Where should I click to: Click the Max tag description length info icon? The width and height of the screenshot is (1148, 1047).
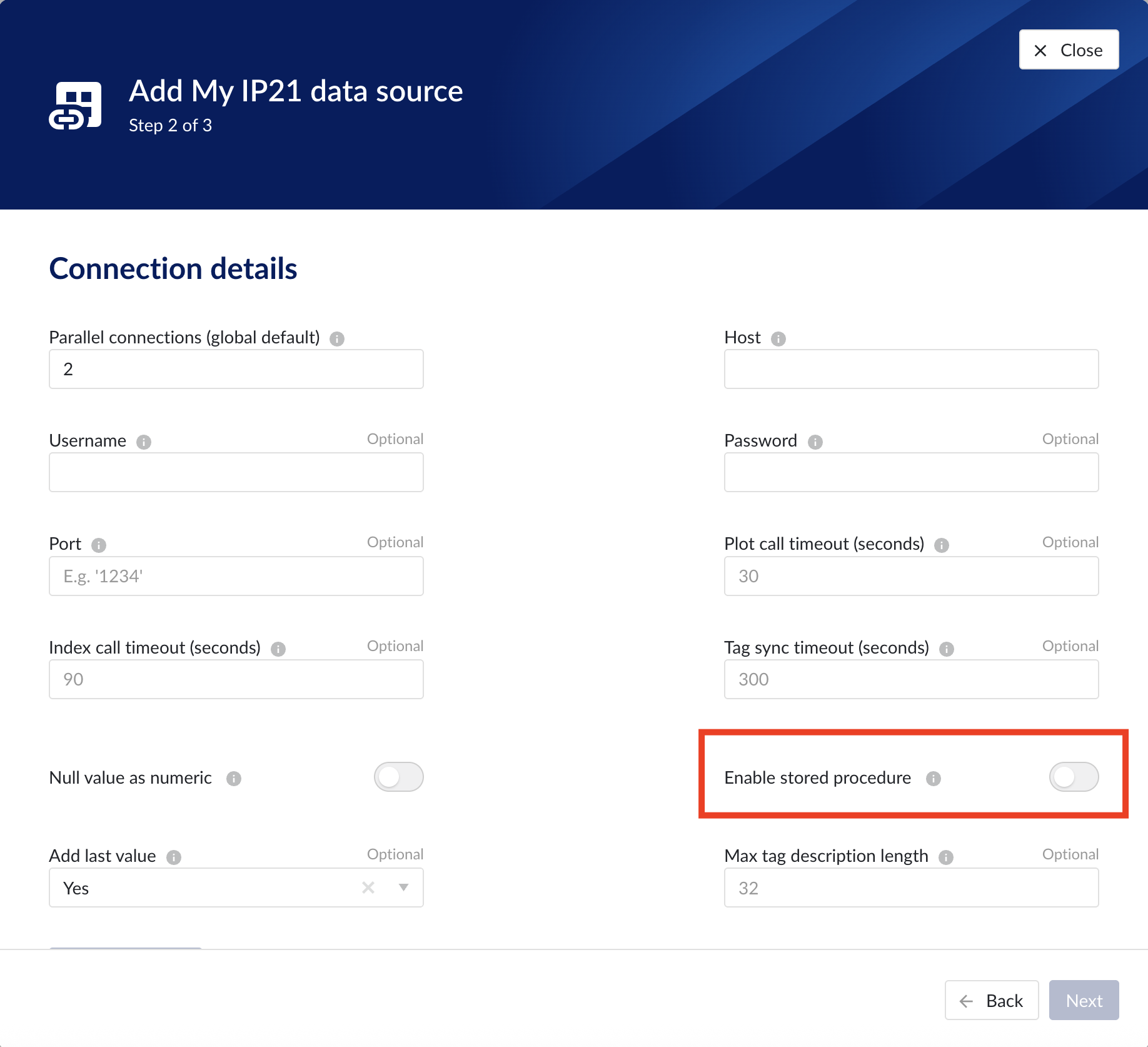(946, 857)
